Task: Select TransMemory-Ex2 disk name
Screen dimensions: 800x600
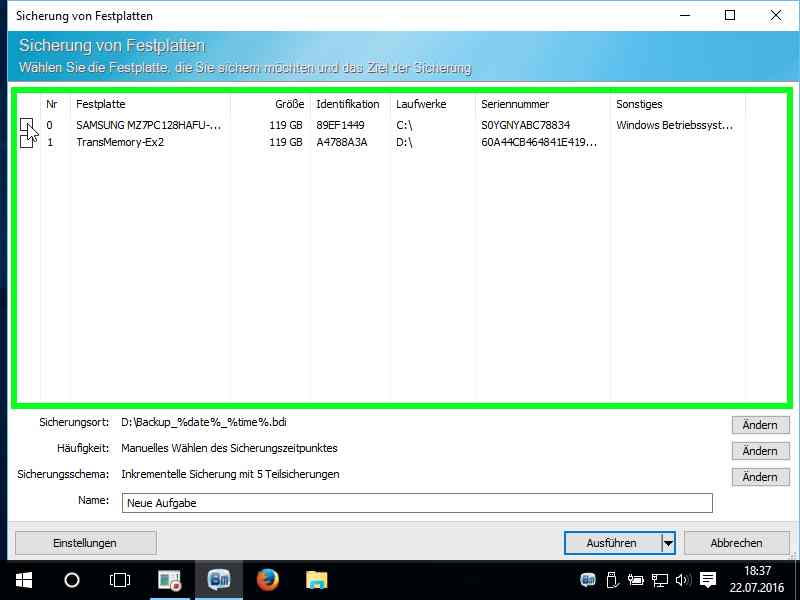Action: tap(120, 142)
